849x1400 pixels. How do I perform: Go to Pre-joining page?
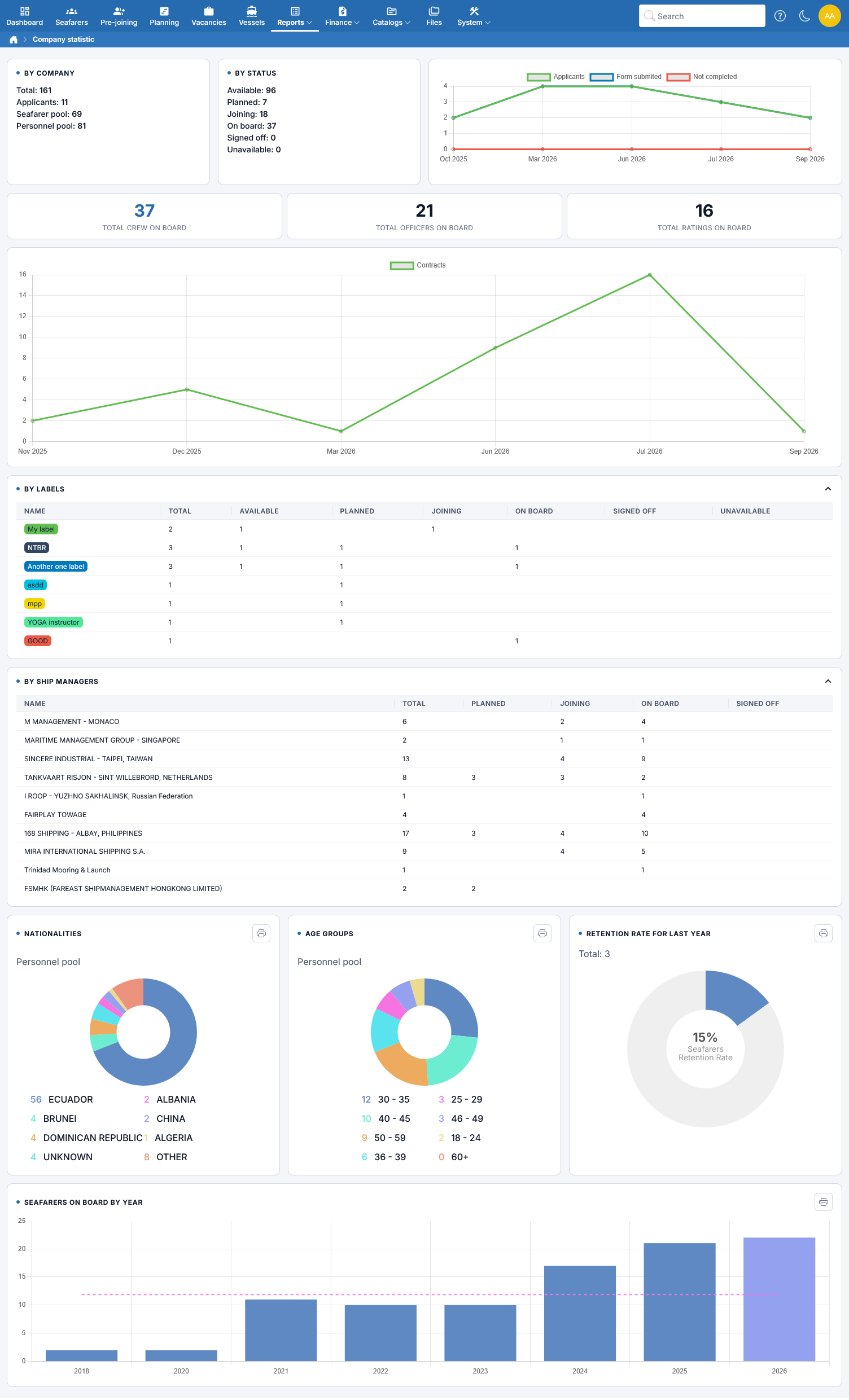coord(119,16)
